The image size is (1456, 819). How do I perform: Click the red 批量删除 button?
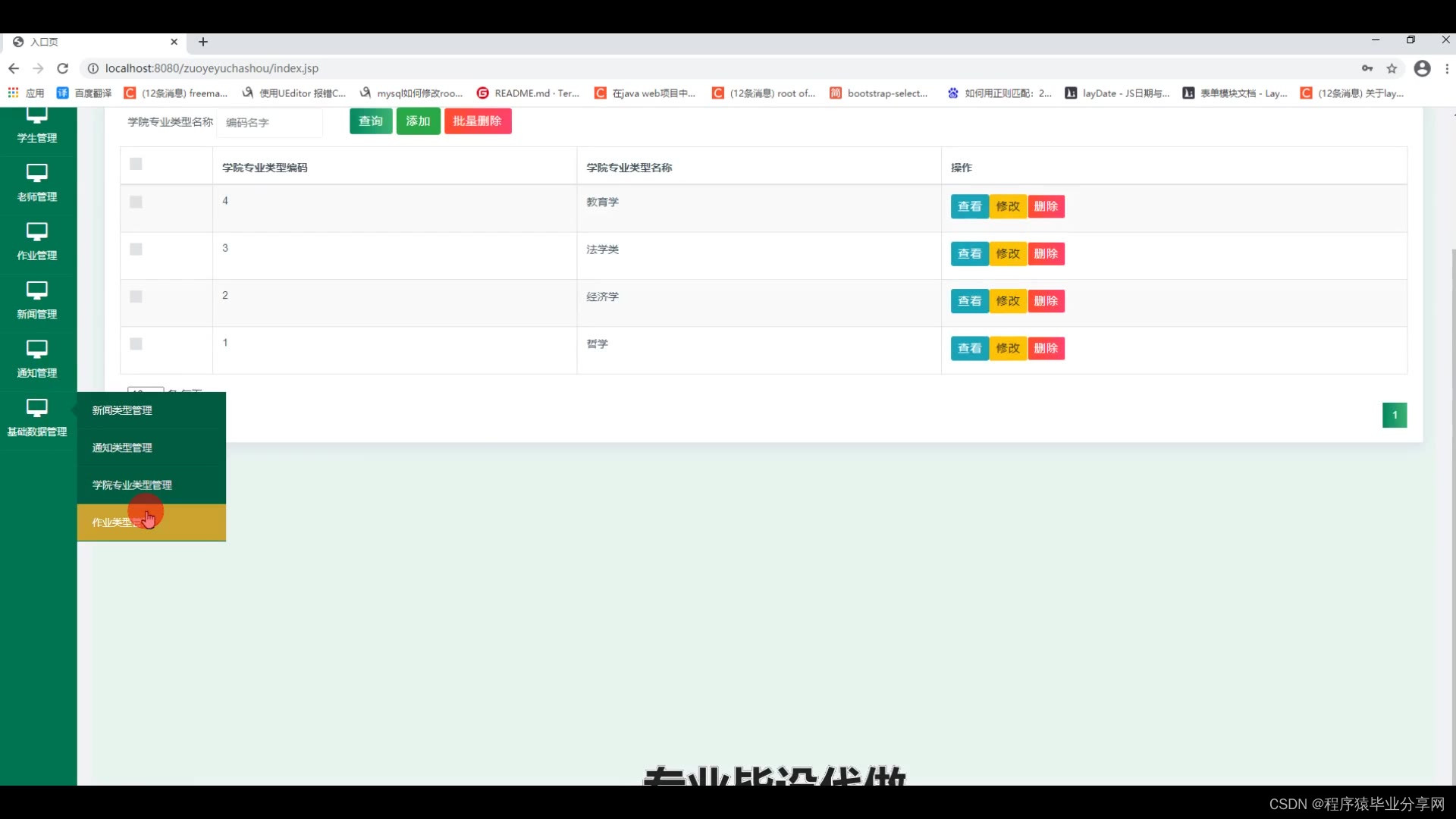(477, 121)
